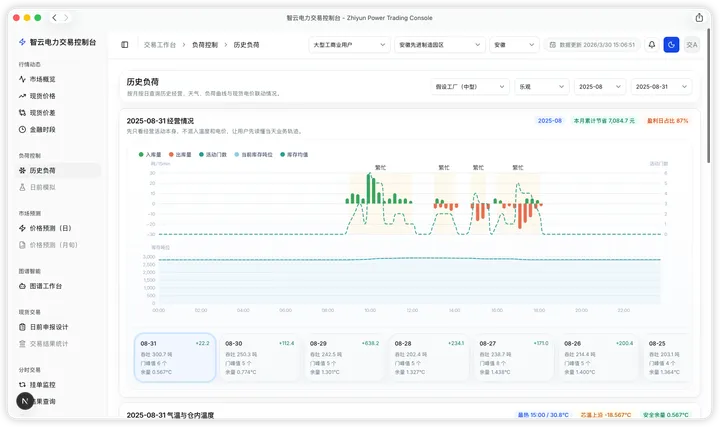Click the 图谱工作台 icon
Viewport: 720px width, 427px height.
(22, 286)
